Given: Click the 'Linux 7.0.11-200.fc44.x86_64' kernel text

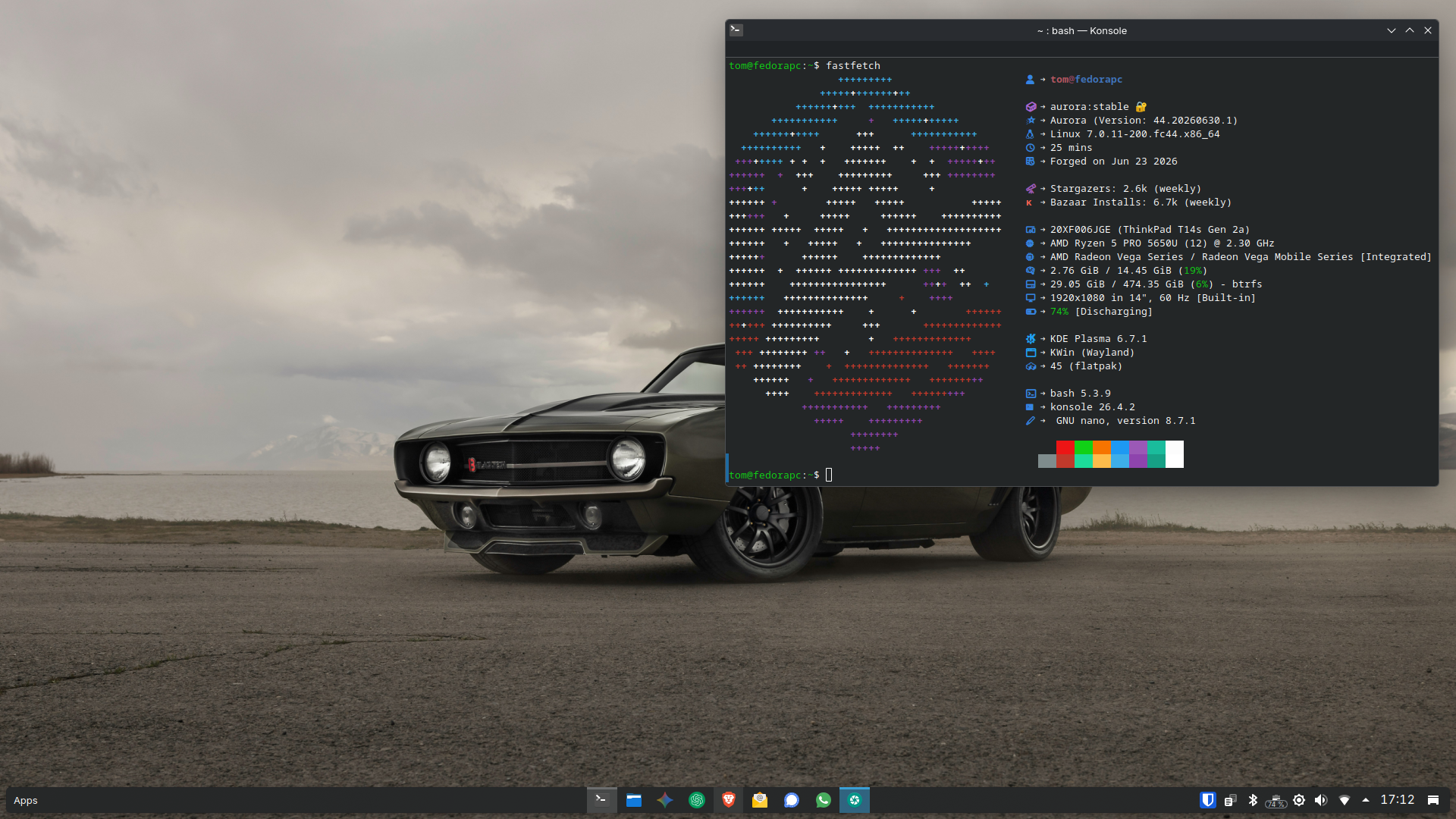Looking at the screenshot, I should 1135,134.
